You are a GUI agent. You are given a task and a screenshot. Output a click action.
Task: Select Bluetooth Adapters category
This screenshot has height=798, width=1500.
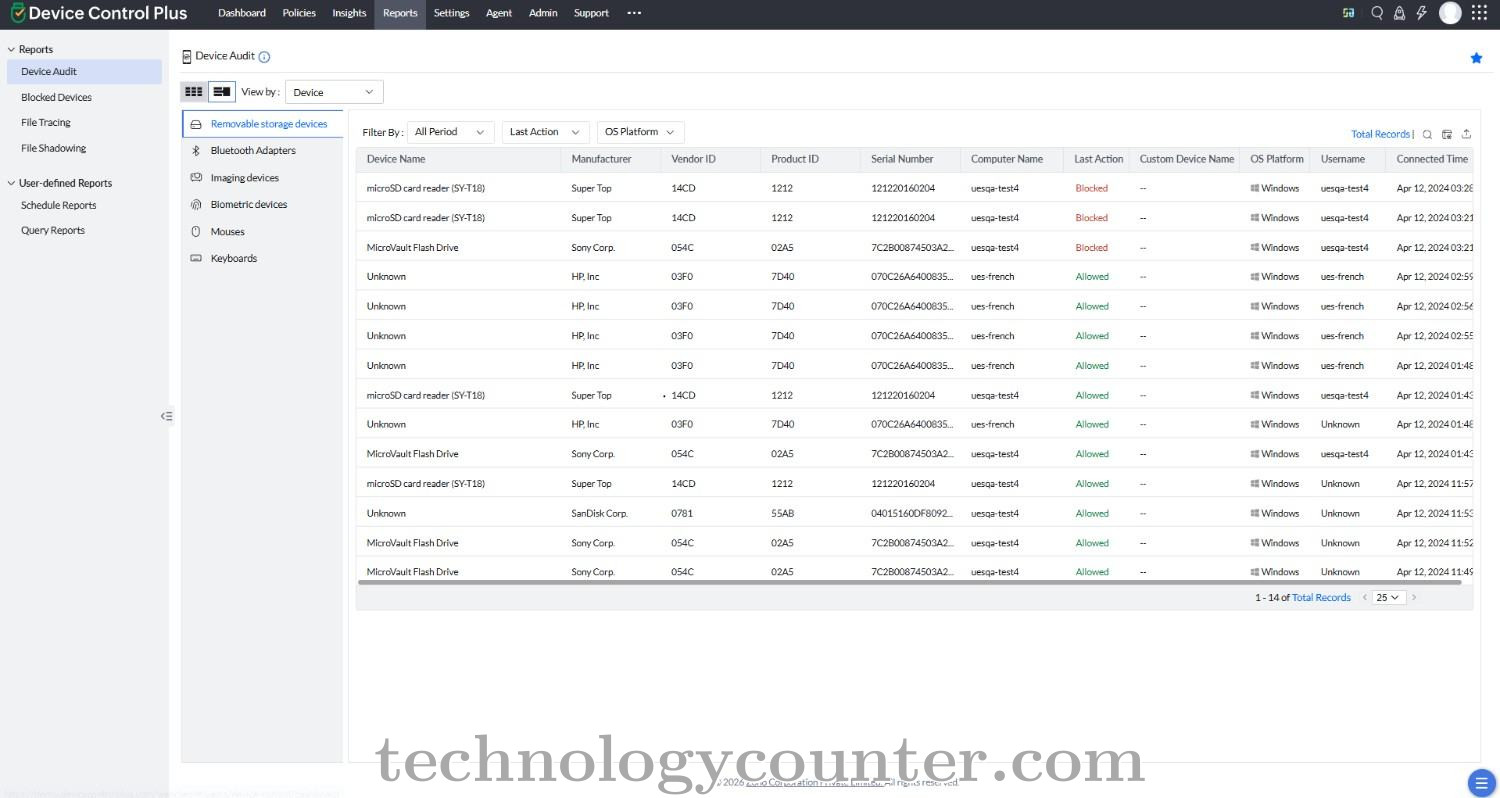pyautogui.click(x=262, y=151)
